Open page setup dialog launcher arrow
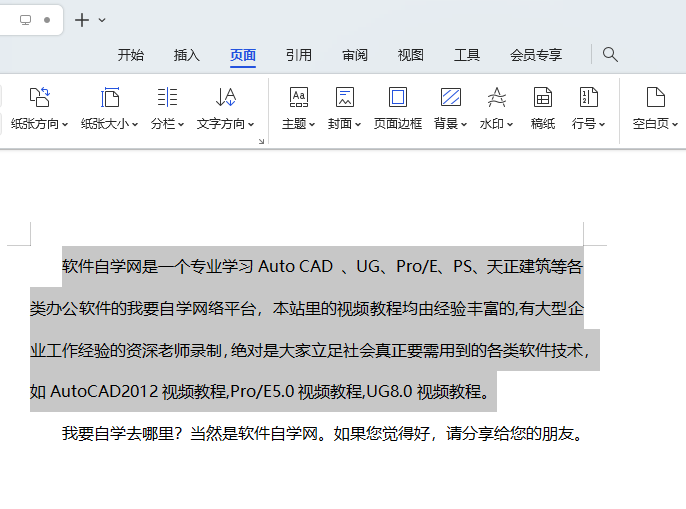Viewport: 686px width, 509px height. click(261, 141)
